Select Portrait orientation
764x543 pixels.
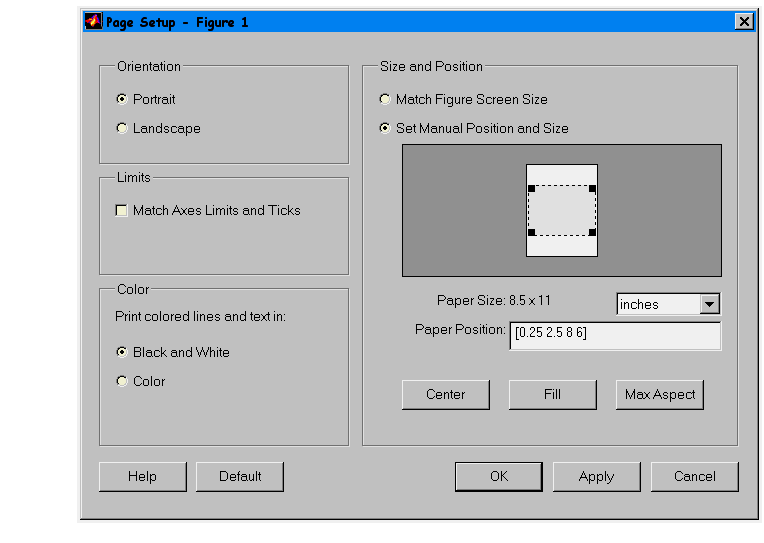122,99
